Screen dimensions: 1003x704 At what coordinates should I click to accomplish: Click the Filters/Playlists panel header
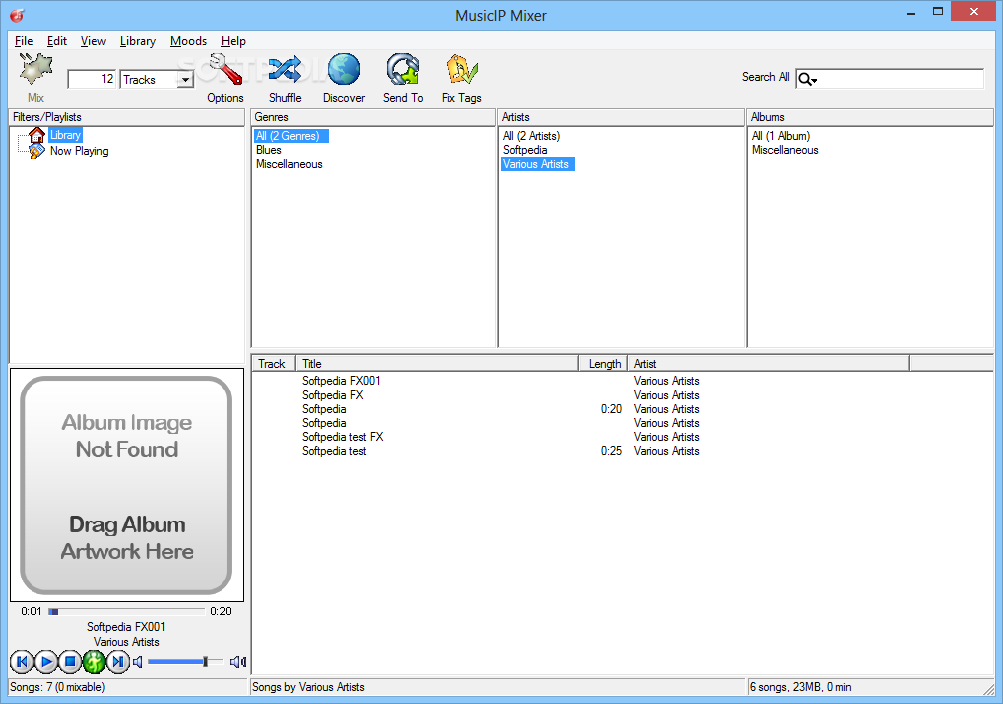click(x=127, y=117)
